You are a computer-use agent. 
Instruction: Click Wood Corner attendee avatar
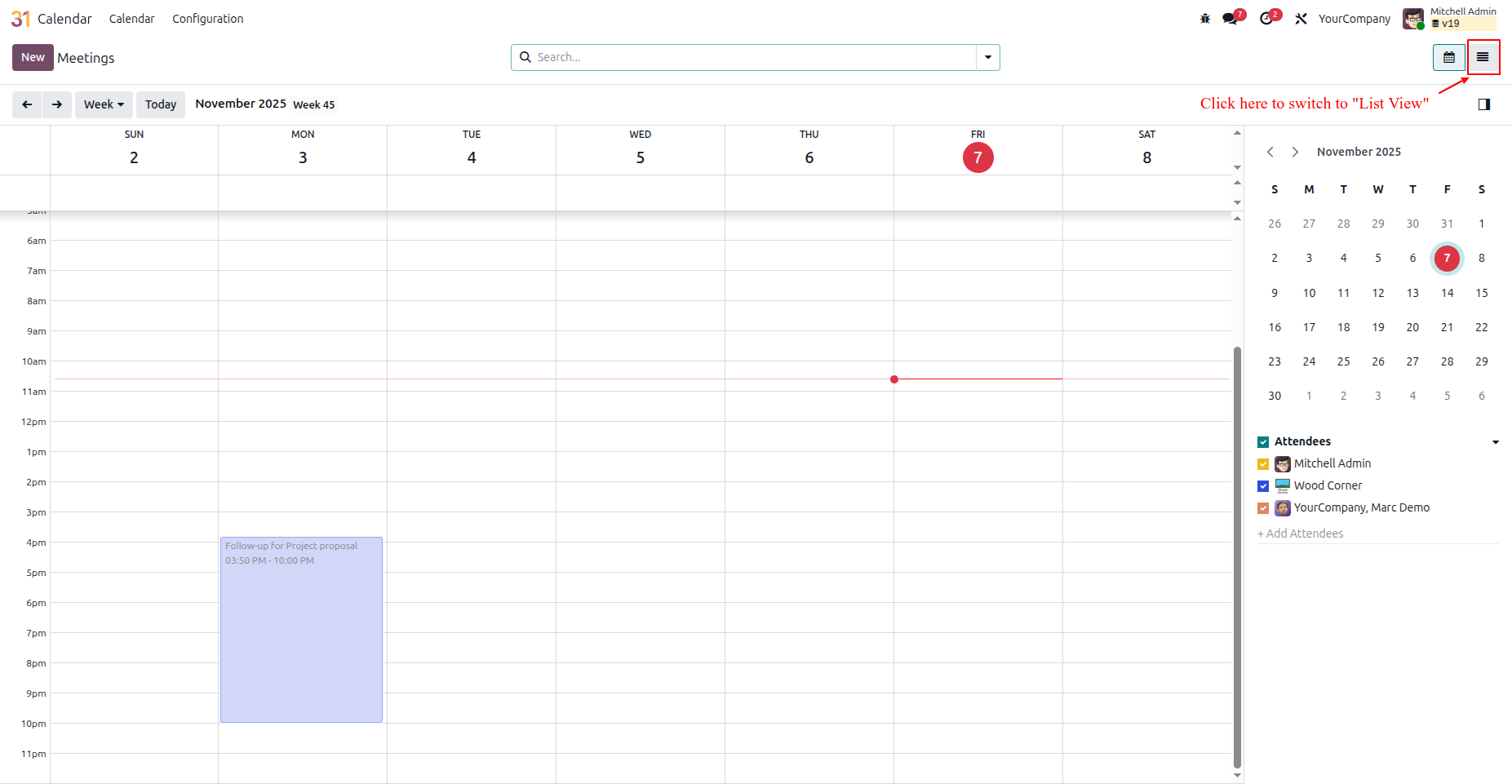[1283, 486]
